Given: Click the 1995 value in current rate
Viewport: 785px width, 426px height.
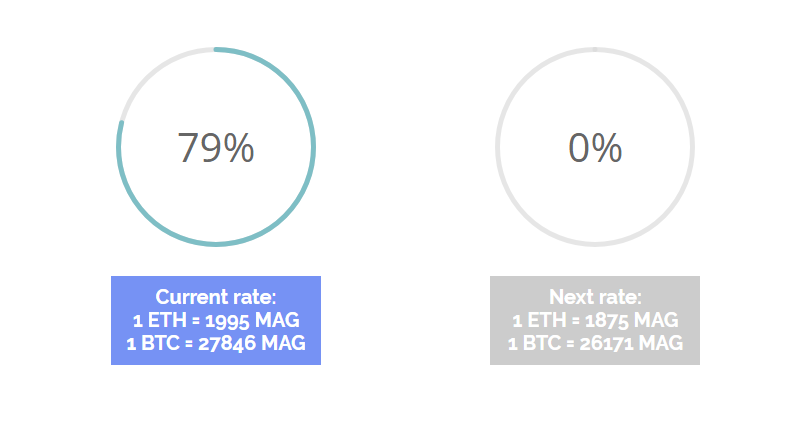Looking at the screenshot, I should pos(236,320).
